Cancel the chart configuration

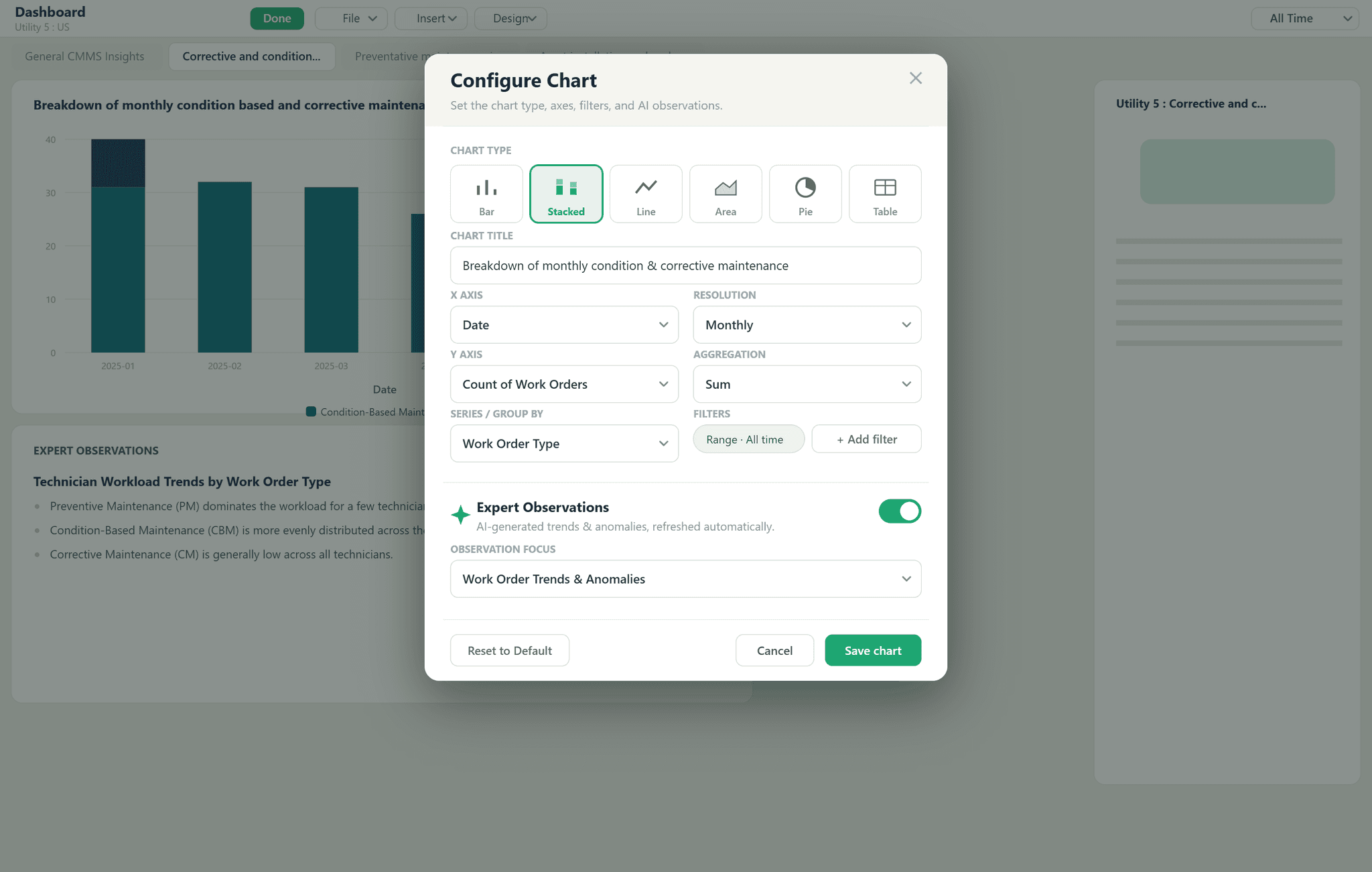(774, 651)
